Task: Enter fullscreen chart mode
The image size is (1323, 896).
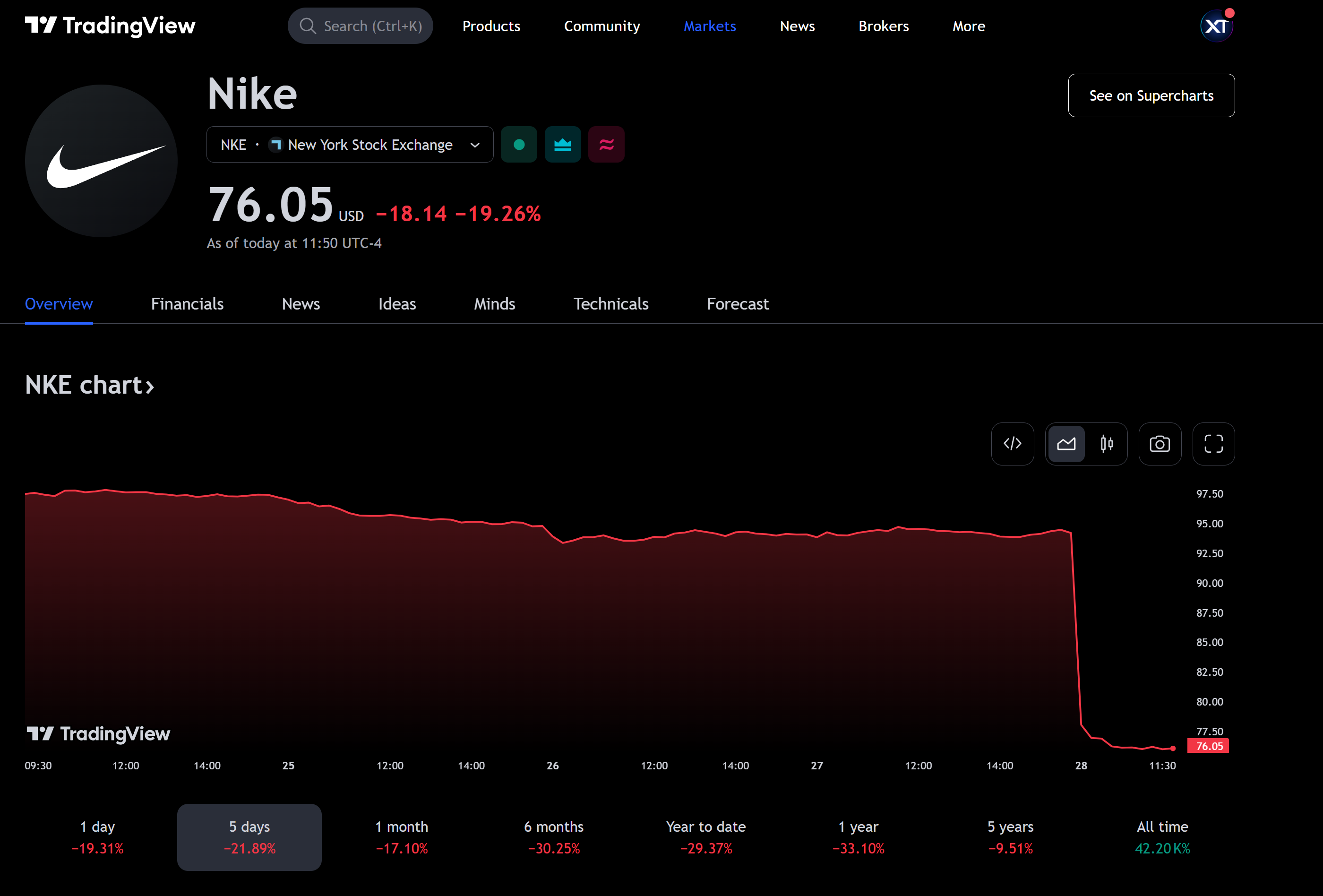Action: coord(1213,444)
